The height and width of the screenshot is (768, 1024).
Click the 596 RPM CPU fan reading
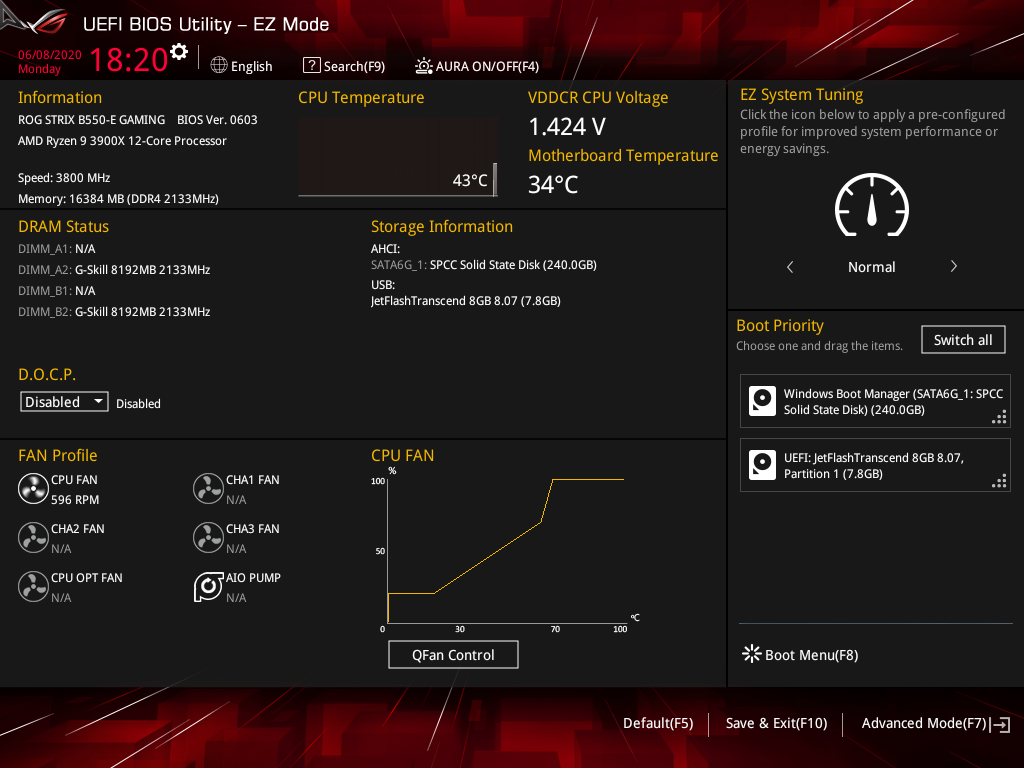(75, 500)
